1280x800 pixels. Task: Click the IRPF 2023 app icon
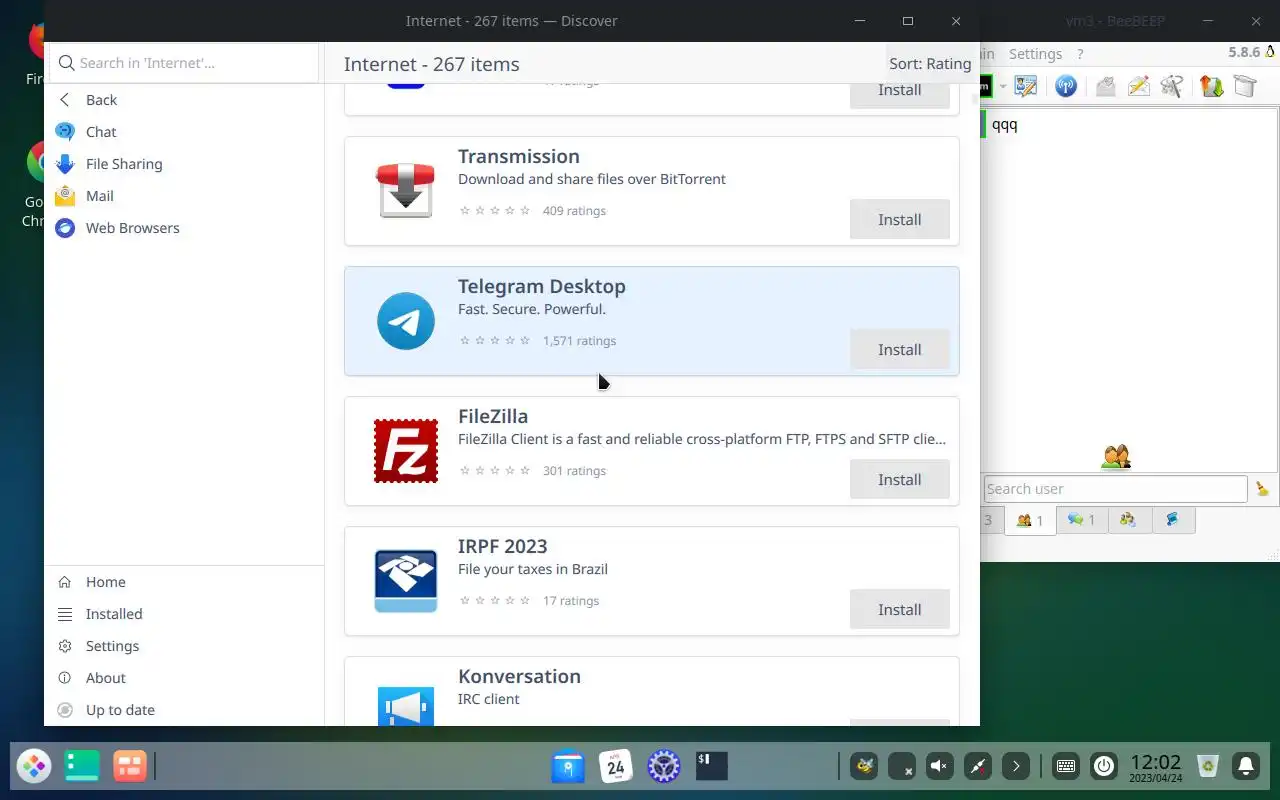(x=406, y=581)
